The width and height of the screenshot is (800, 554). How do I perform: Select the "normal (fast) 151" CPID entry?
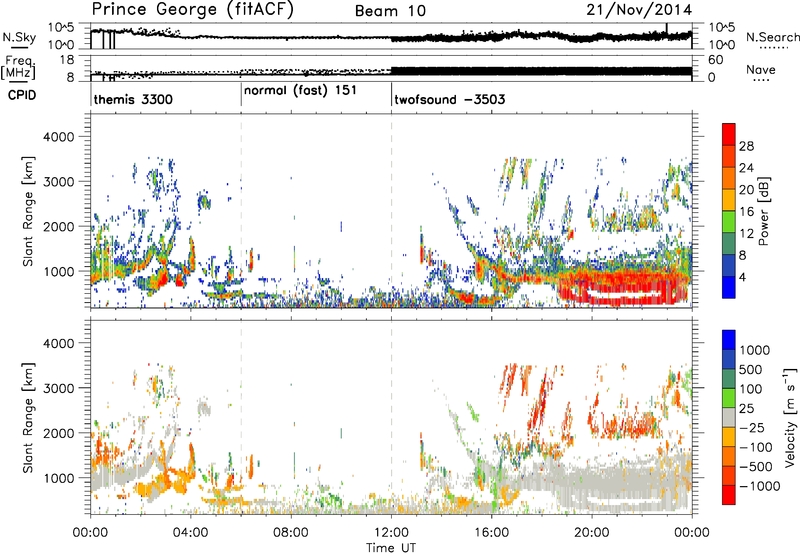click(x=300, y=91)
